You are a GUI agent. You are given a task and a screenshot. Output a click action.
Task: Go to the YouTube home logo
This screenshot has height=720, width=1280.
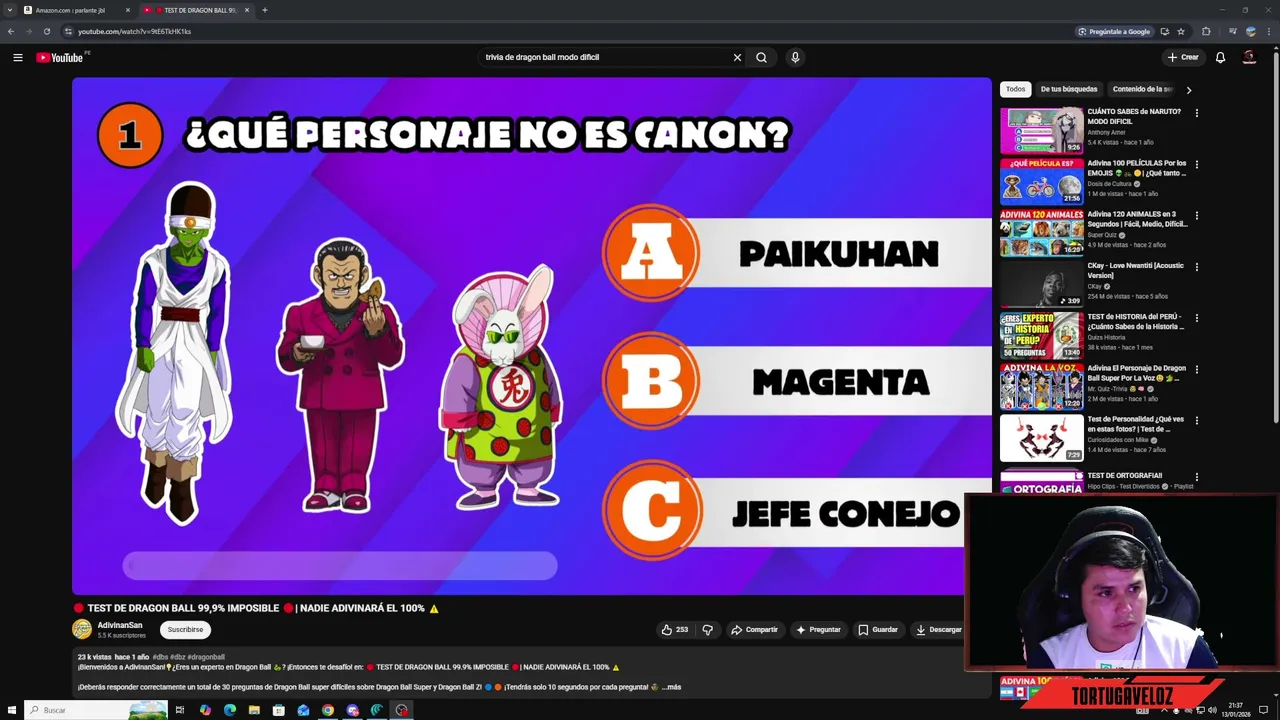tap(60, 57)
